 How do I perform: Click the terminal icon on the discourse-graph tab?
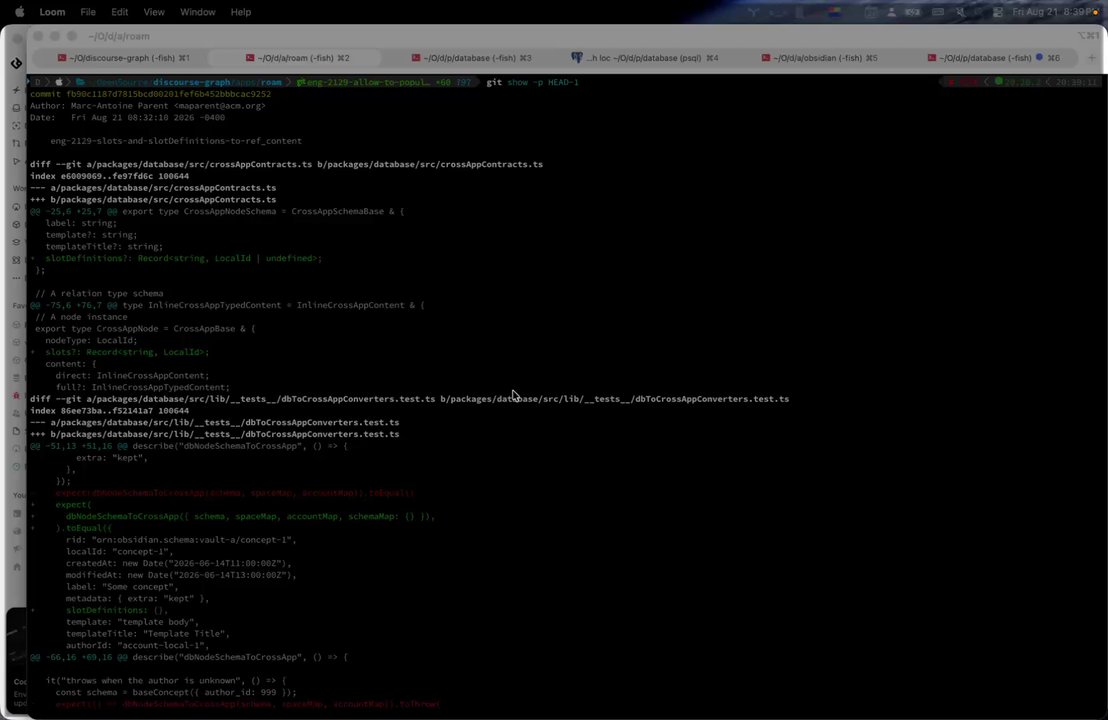click(x=62, y=58)
